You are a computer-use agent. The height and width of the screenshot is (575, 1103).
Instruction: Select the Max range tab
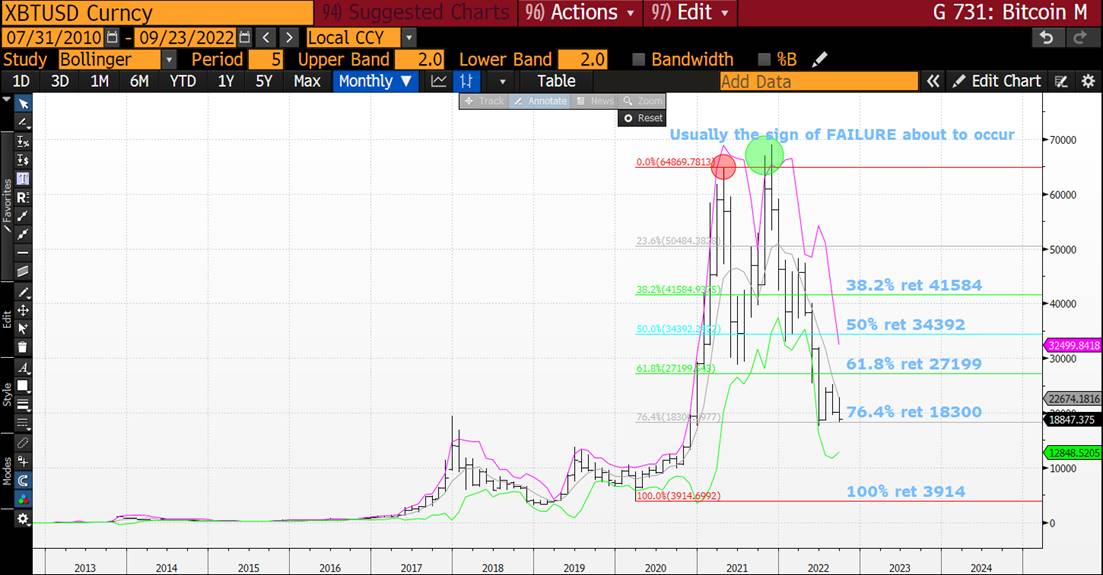(307, 81)
